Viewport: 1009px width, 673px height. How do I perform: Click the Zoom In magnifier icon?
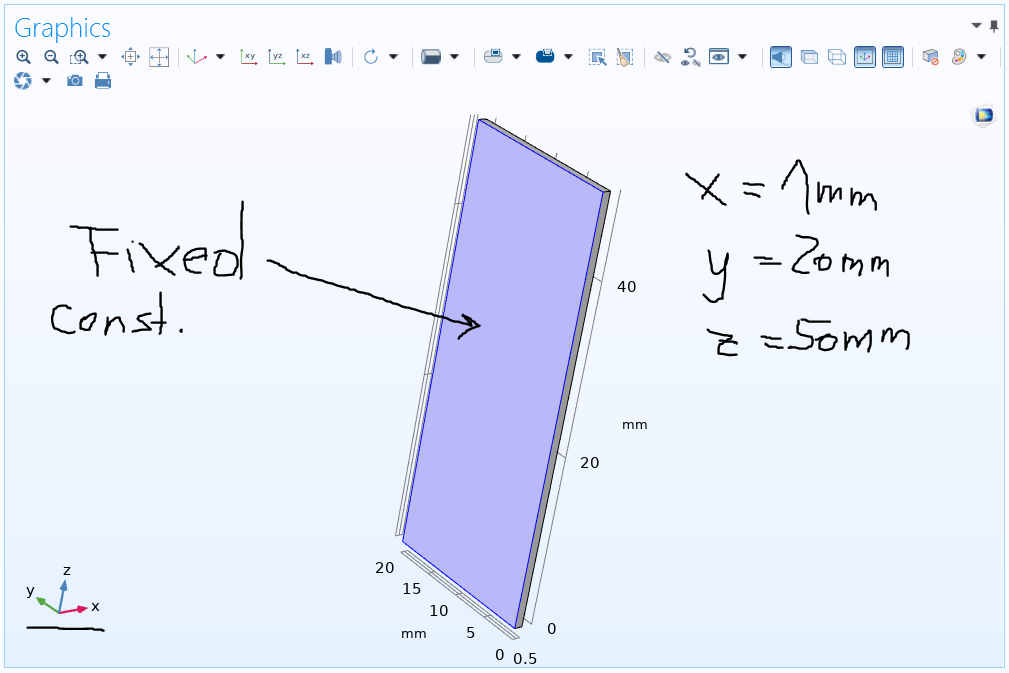(23, 57)
